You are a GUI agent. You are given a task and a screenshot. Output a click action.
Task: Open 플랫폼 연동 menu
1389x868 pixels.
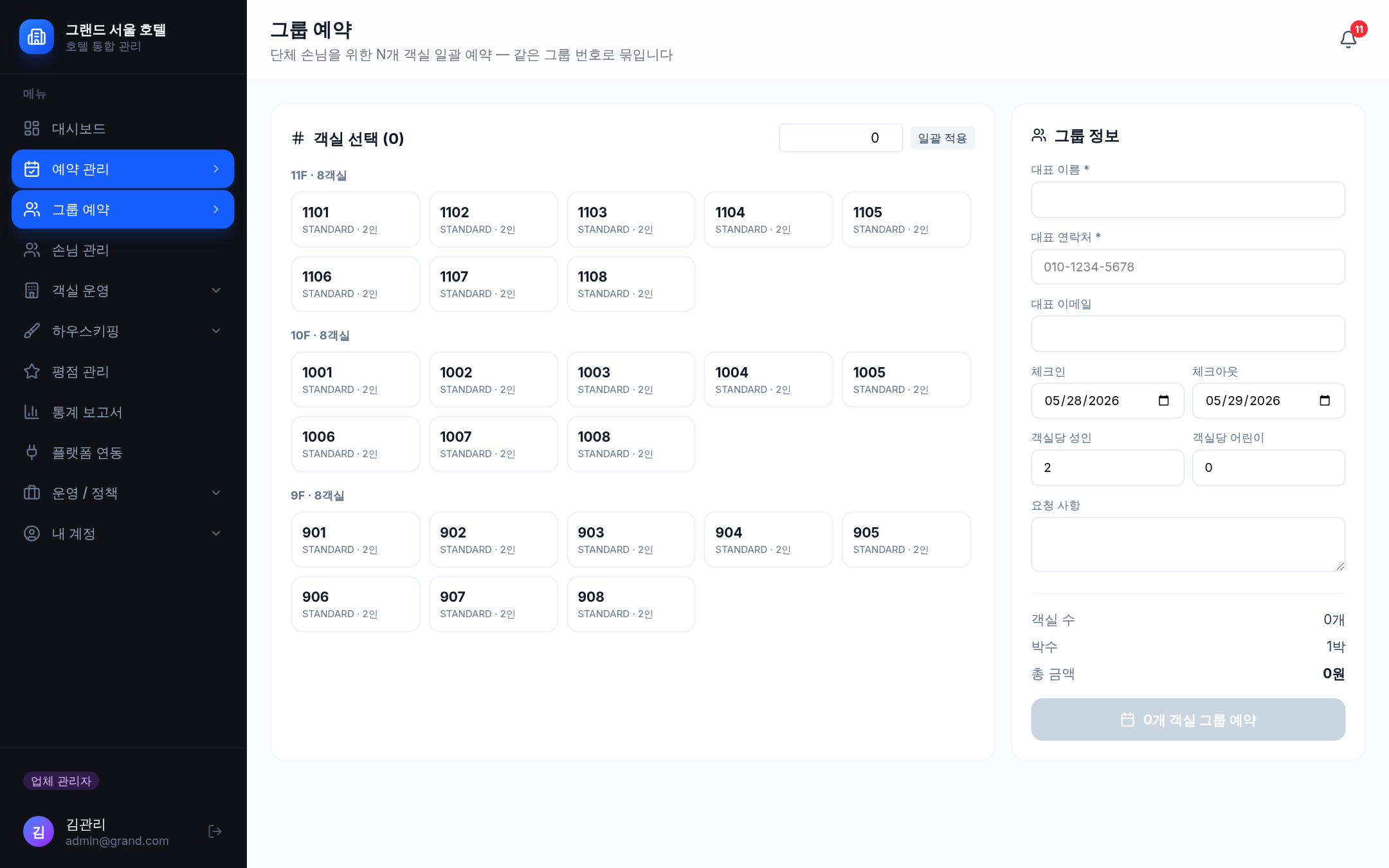point(123,453)
